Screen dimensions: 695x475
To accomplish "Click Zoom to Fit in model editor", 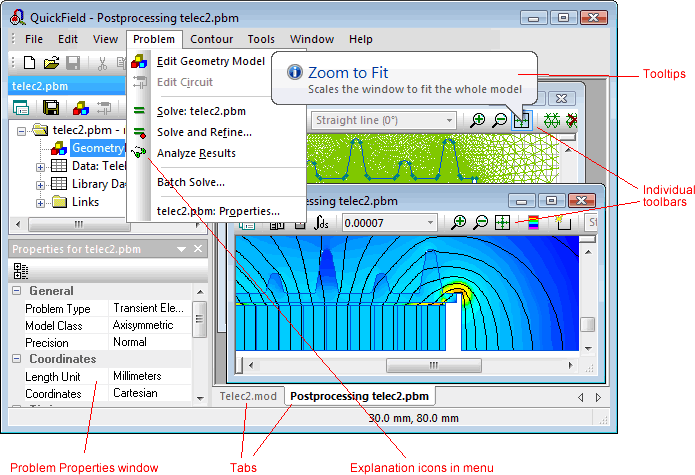I will (521, 121).
